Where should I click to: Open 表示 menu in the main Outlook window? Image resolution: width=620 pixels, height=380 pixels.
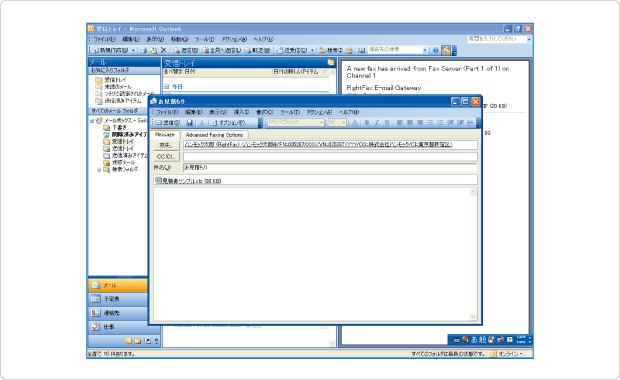coord(155,39)
